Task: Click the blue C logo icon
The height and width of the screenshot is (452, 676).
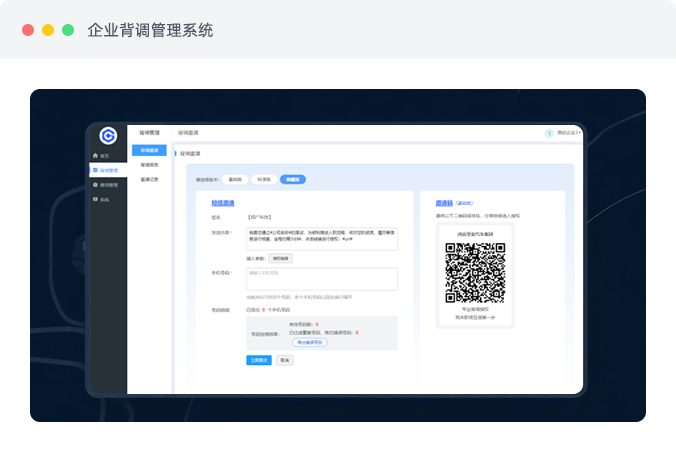Action: coord(107,135)
